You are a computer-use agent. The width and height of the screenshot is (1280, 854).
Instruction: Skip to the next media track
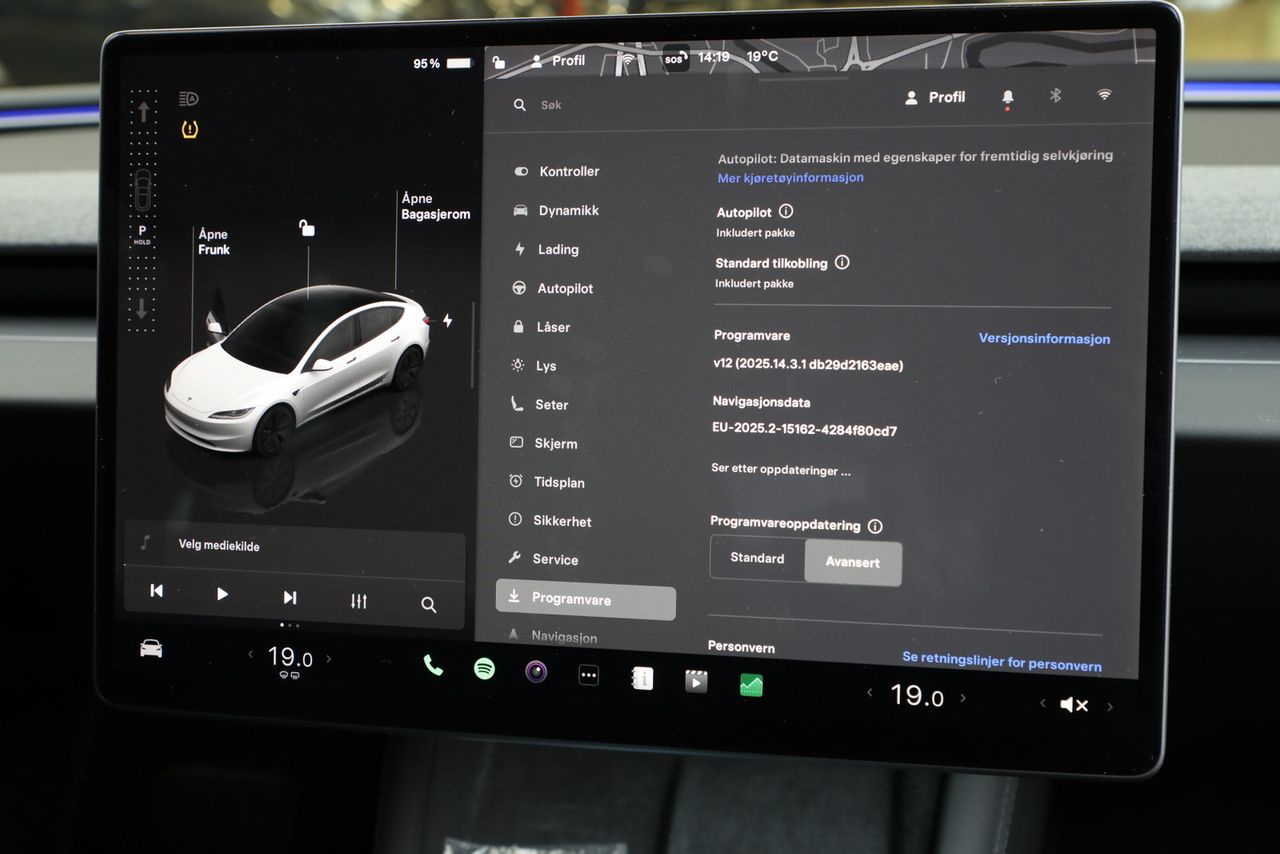point(290,597)
